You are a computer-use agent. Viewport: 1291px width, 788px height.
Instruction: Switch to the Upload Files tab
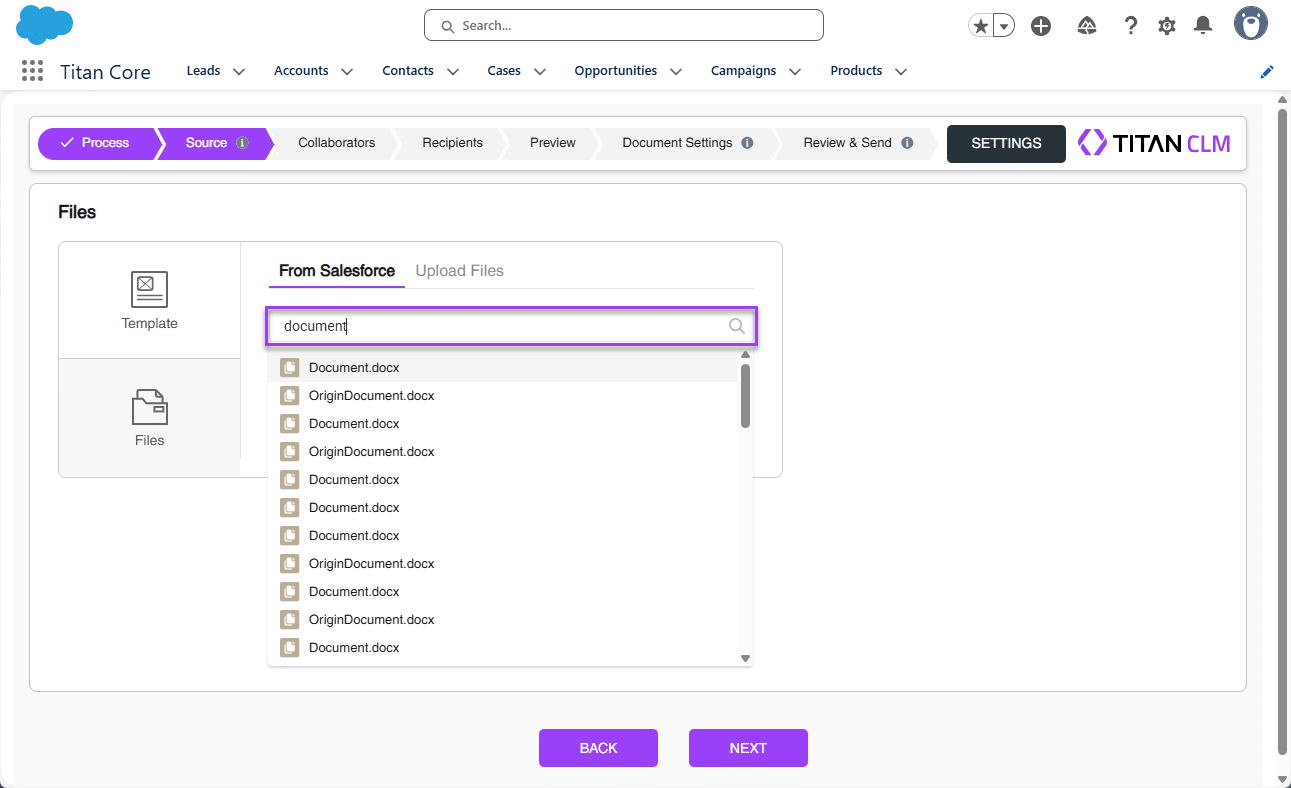click(459, 270)
